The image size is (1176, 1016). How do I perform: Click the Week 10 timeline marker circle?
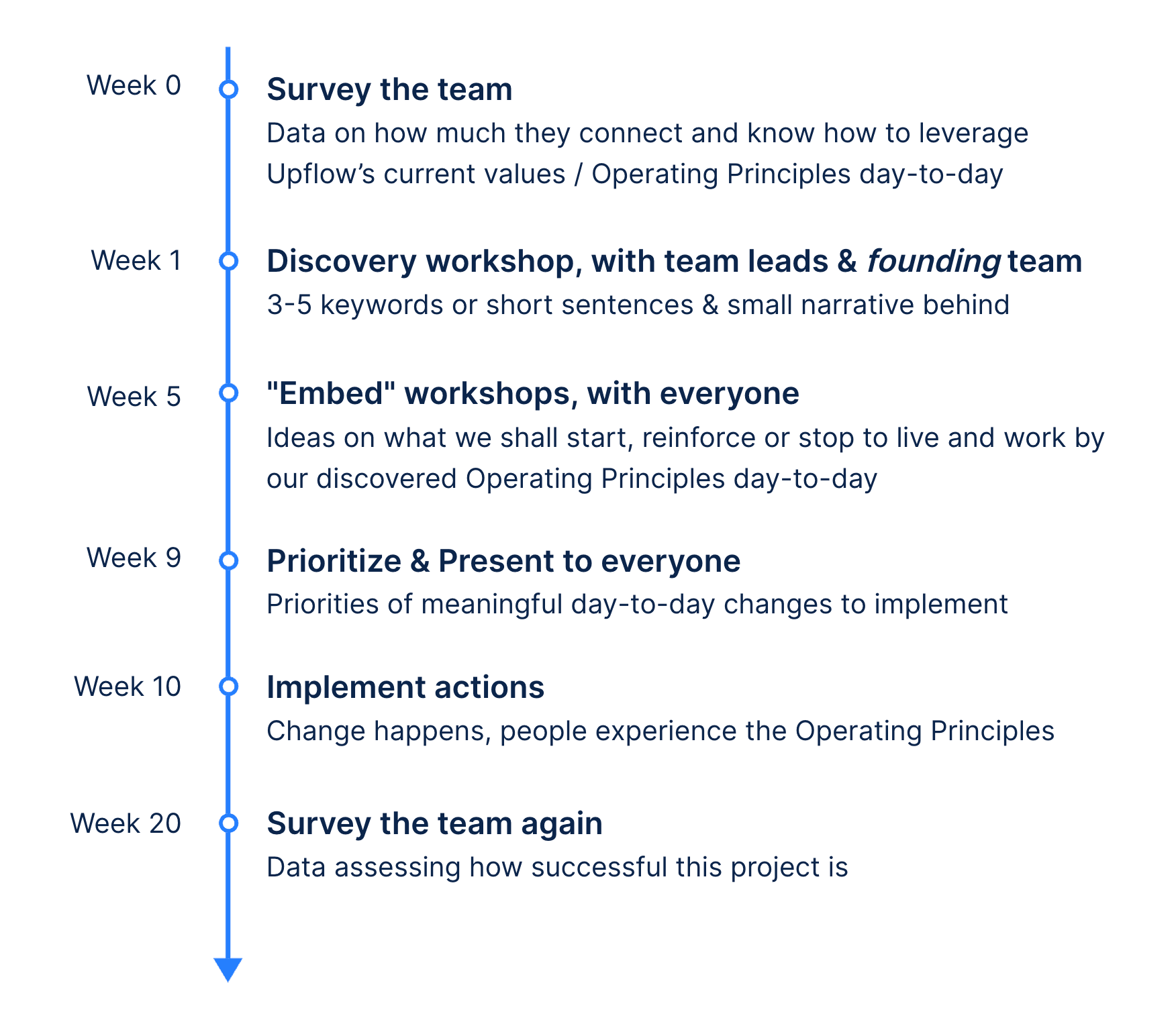point(228,686)
